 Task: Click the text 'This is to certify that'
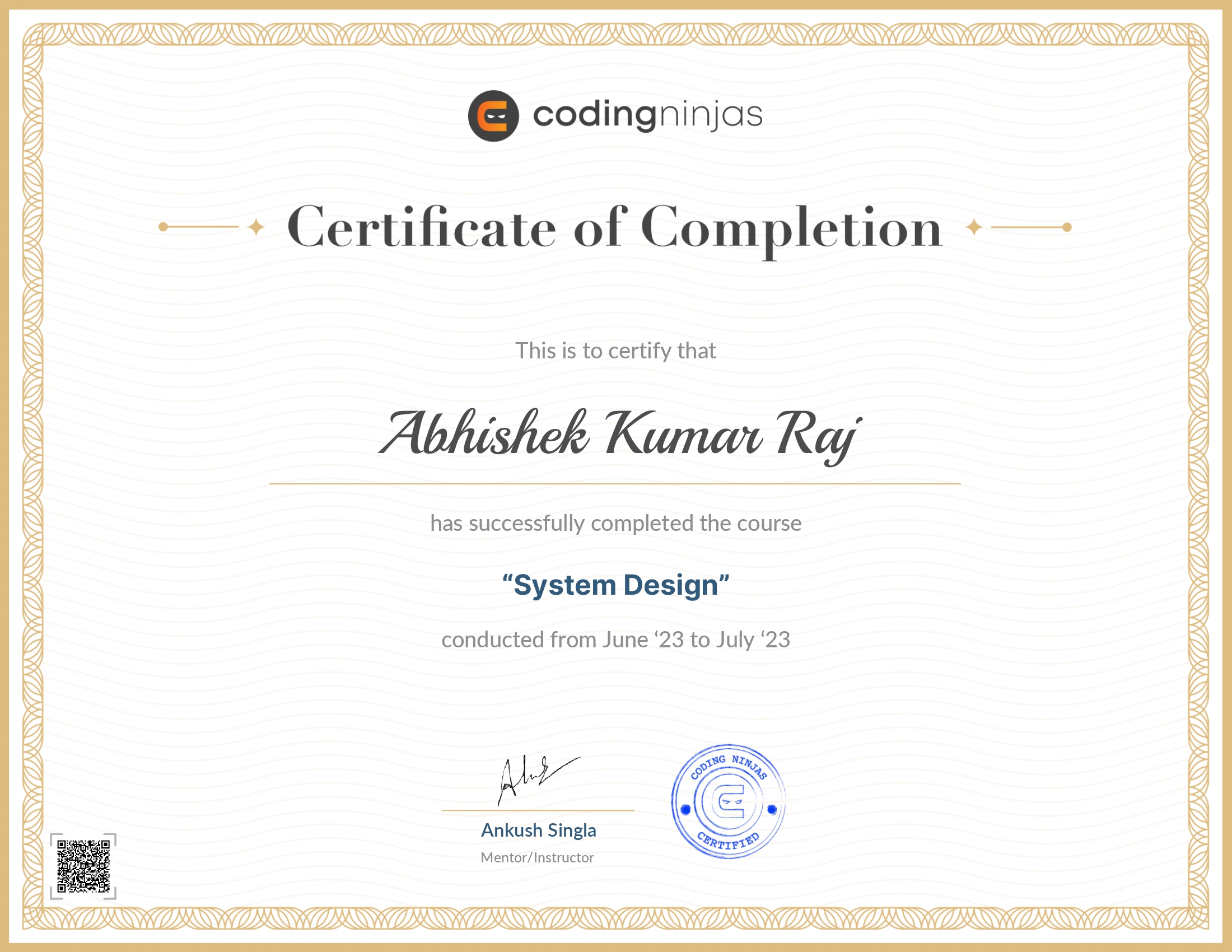point(615,351)
